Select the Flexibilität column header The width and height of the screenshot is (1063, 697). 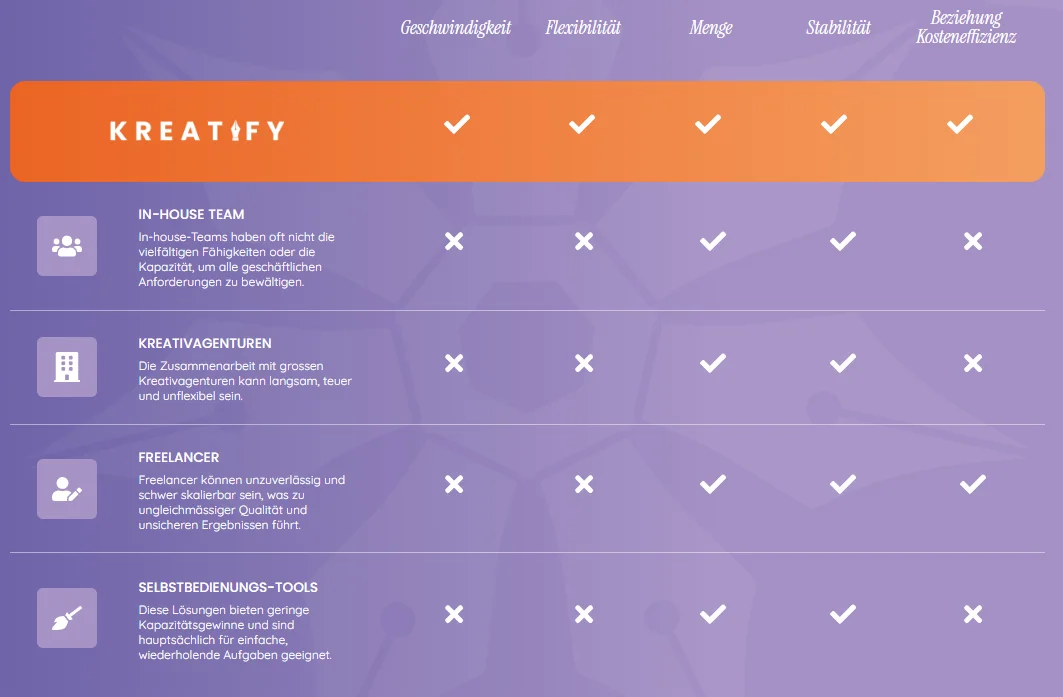pyautogui.click(x=583, y=28)
